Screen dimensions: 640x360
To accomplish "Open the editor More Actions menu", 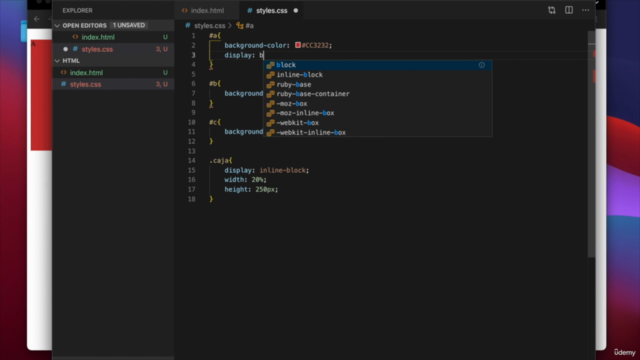I will (585, 10).
